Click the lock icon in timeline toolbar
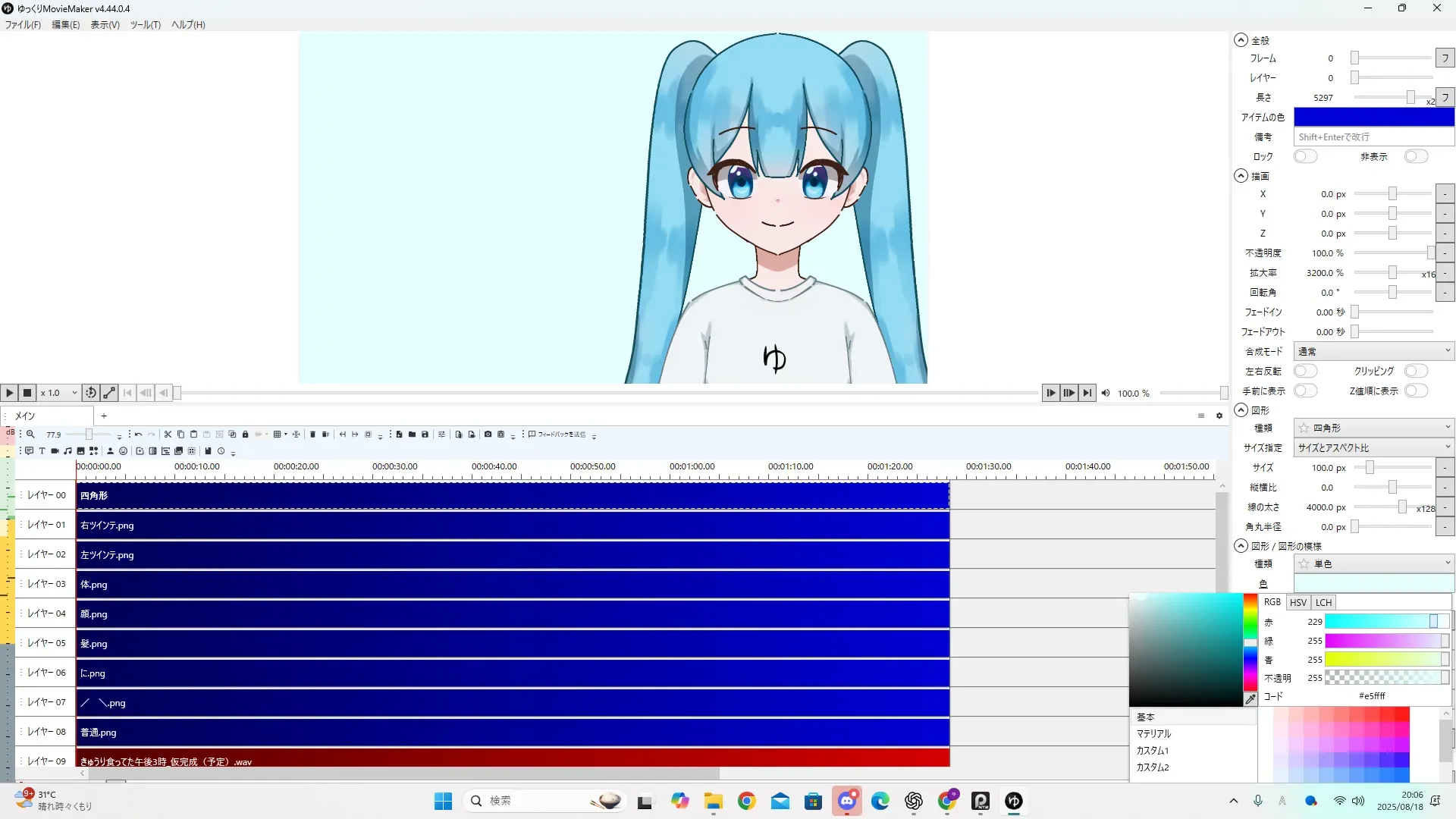 245,435
